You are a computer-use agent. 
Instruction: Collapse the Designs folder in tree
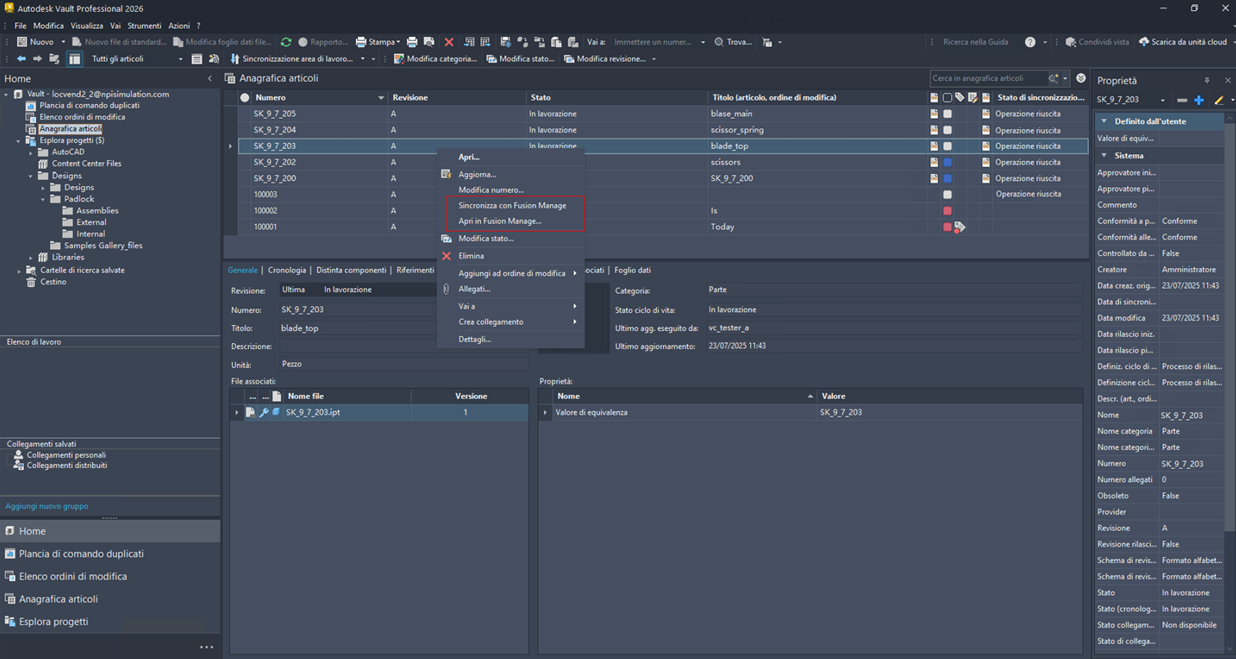(31, 176)
